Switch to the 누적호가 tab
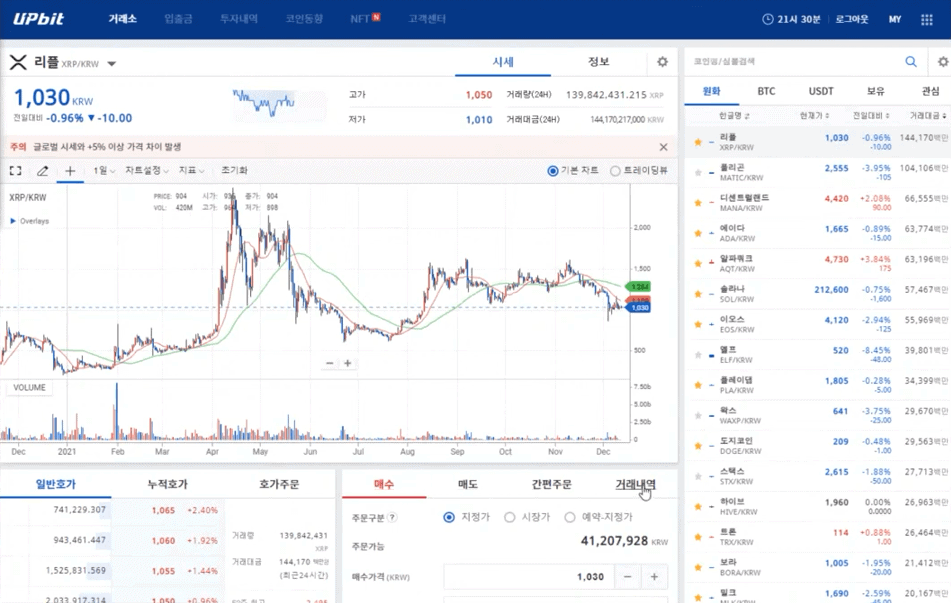 click(x=167, y=484)
